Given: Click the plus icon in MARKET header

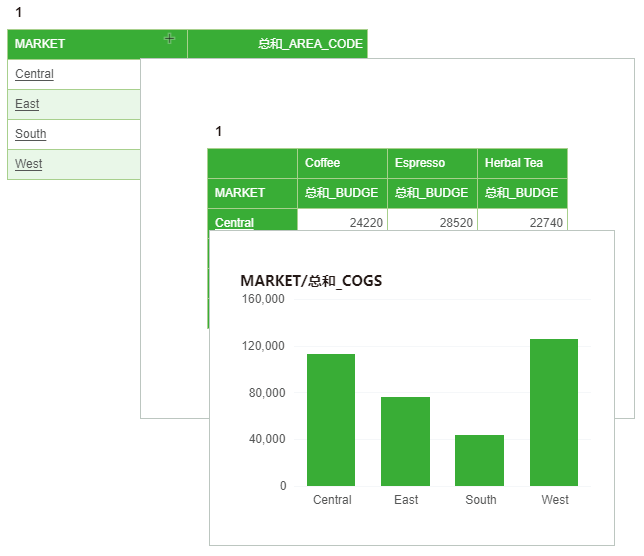Looking at the screenshot, I should pos(169,39).
